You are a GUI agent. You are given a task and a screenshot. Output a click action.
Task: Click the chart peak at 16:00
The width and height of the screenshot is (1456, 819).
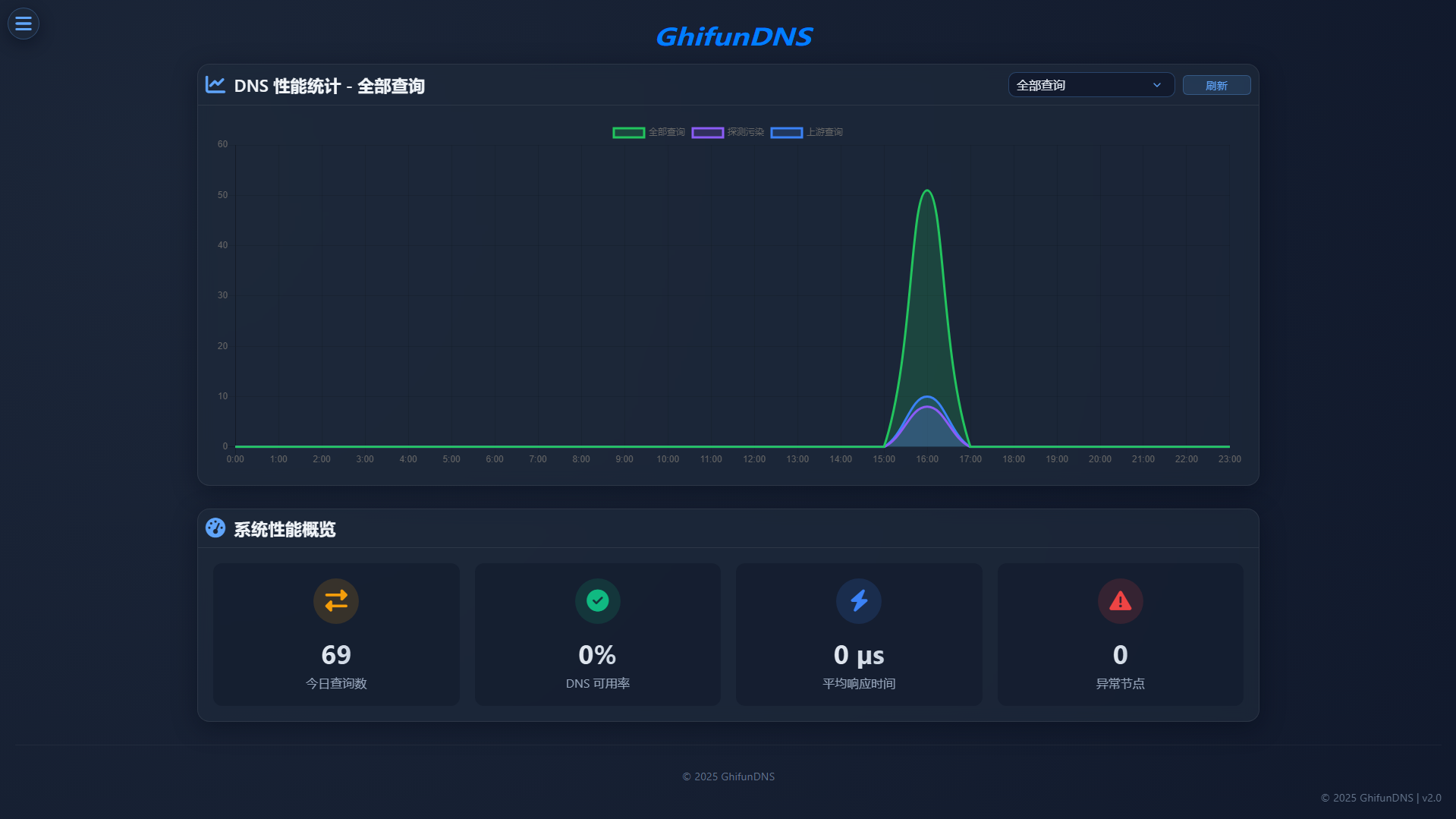[x=927, y=191]
